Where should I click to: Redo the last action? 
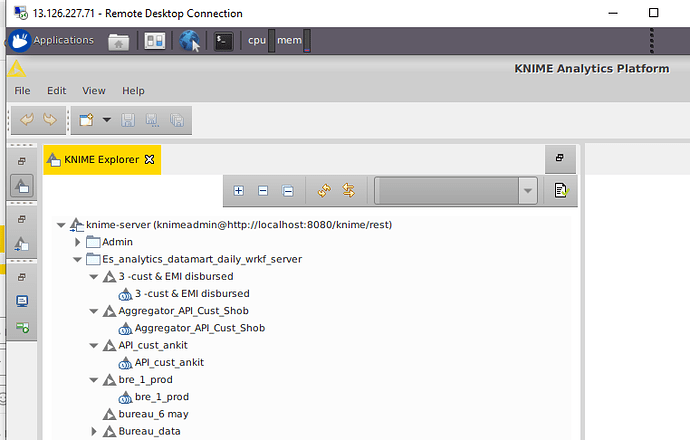(x=50, y=120)
